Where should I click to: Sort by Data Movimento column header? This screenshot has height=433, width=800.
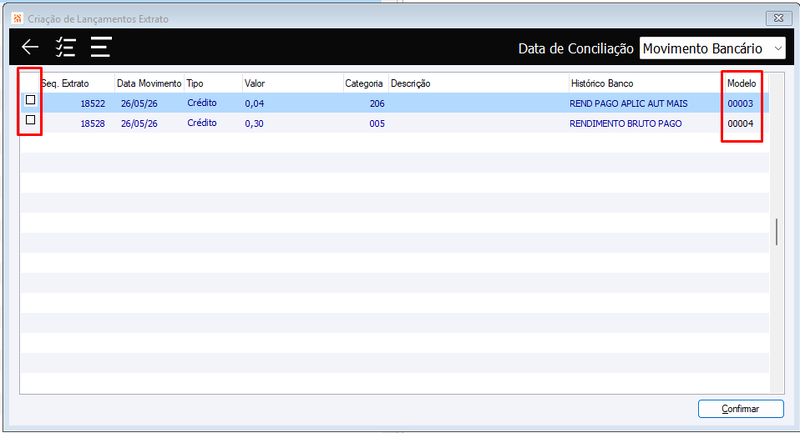pos(149,83)
